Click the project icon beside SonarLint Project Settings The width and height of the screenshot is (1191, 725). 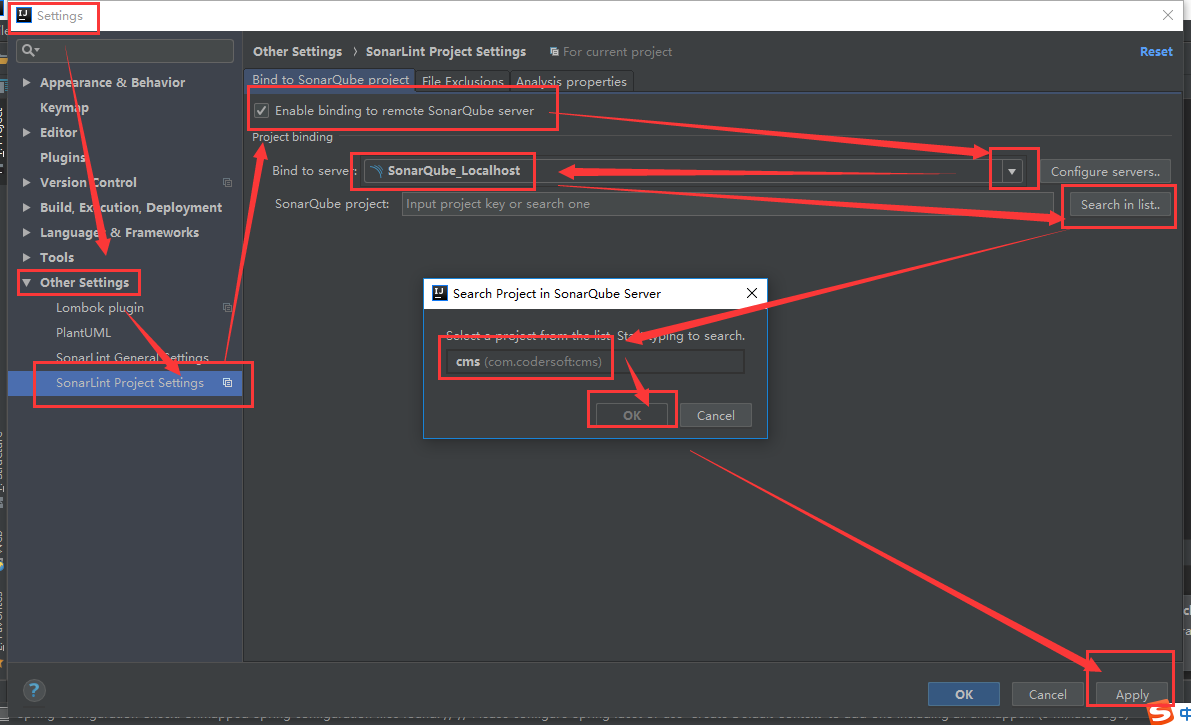click(x=227, y=382)
